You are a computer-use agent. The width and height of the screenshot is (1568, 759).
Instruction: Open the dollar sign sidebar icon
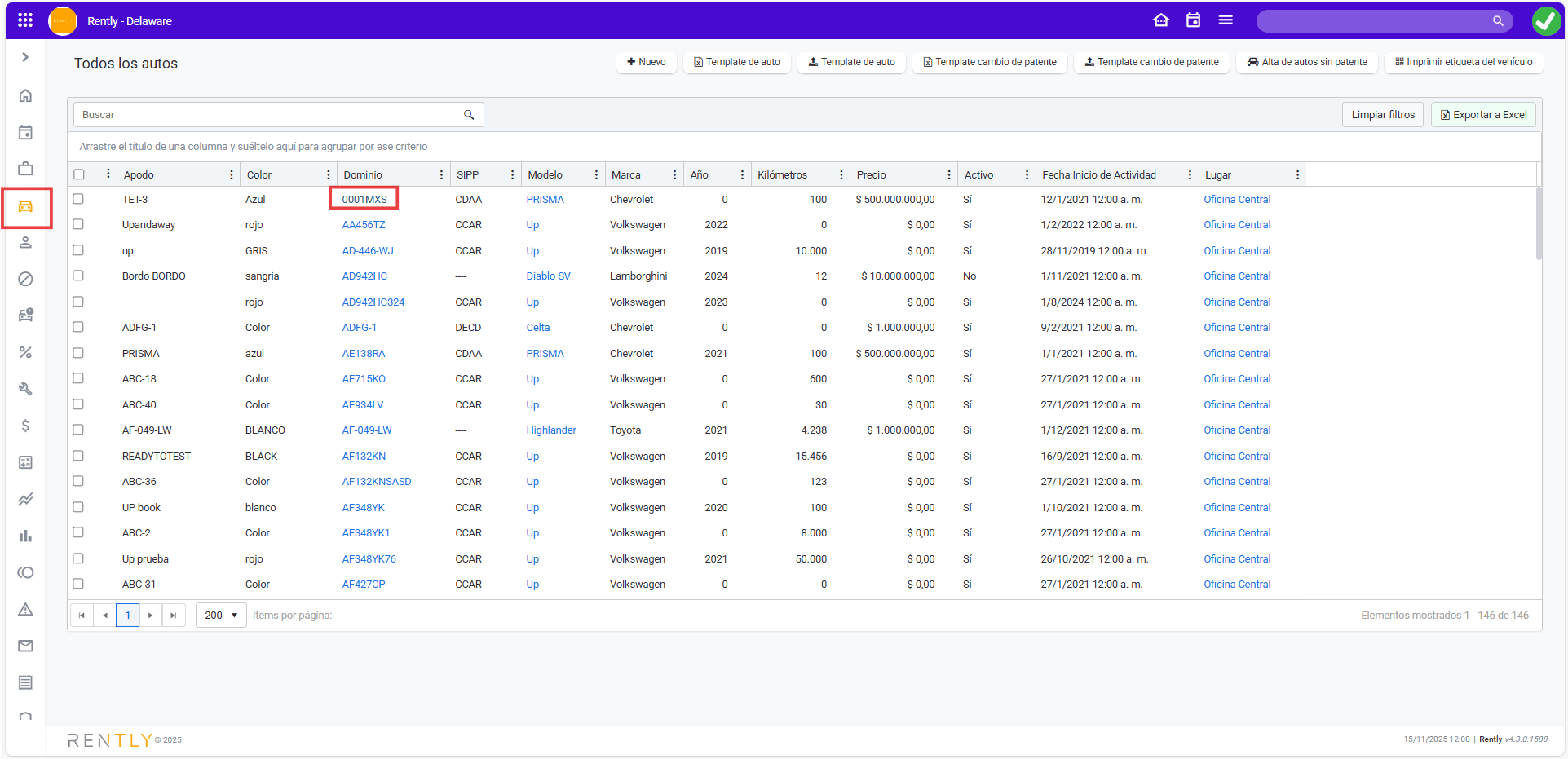click(26, 426)
